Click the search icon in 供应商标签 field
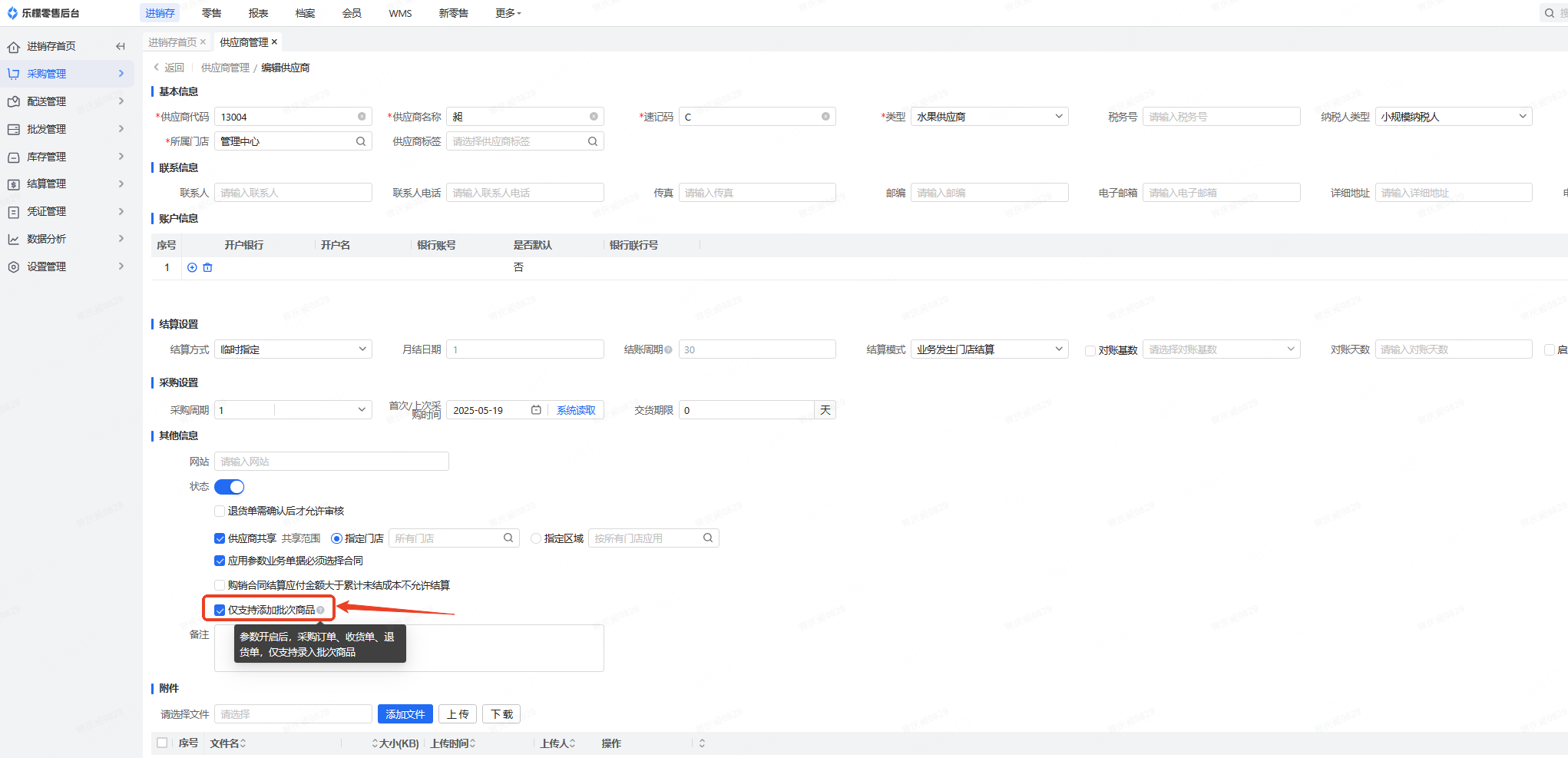The image size is (1568, 758). pos(593,141)
